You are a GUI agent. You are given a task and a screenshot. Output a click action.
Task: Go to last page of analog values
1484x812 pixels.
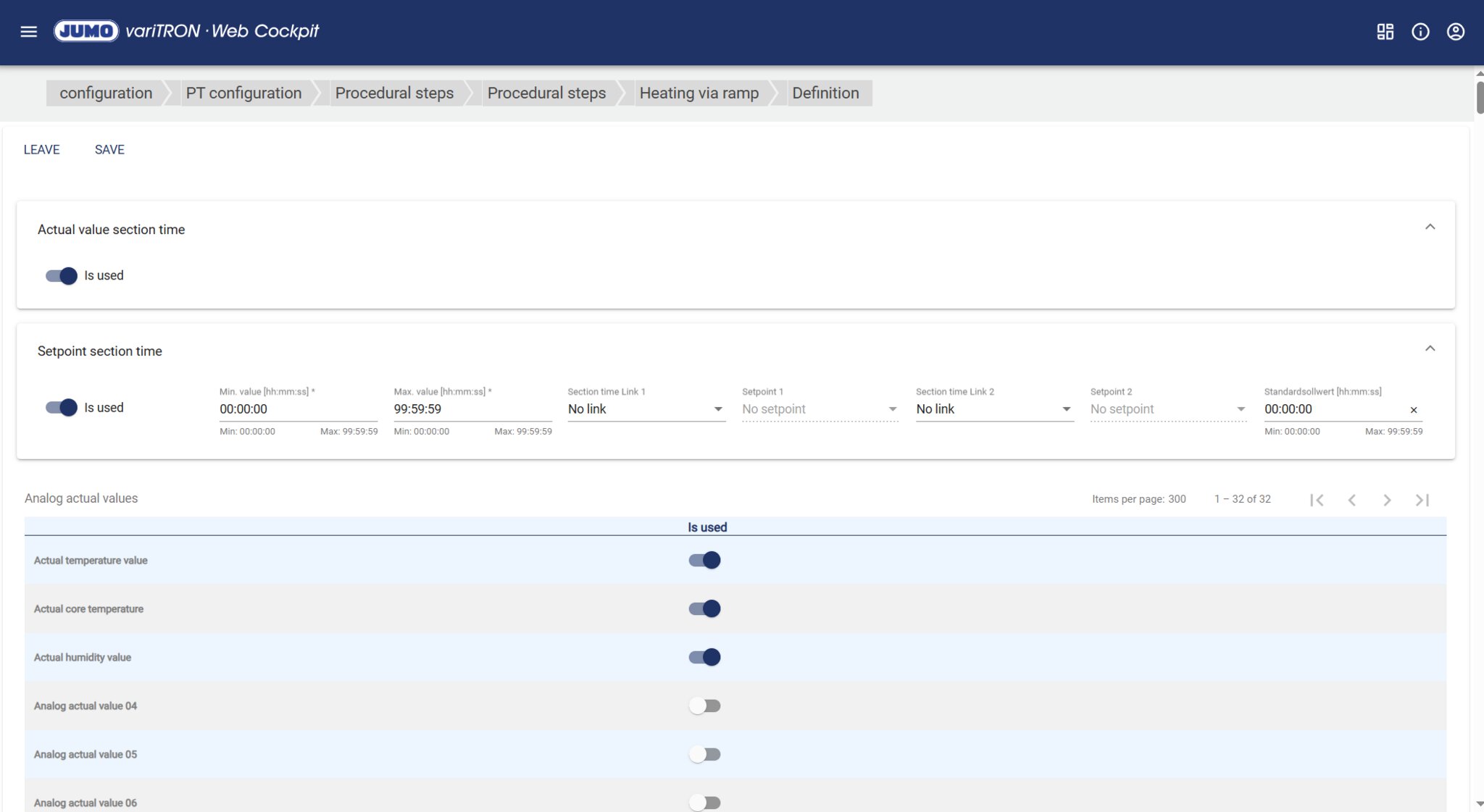pos(1422,500)
